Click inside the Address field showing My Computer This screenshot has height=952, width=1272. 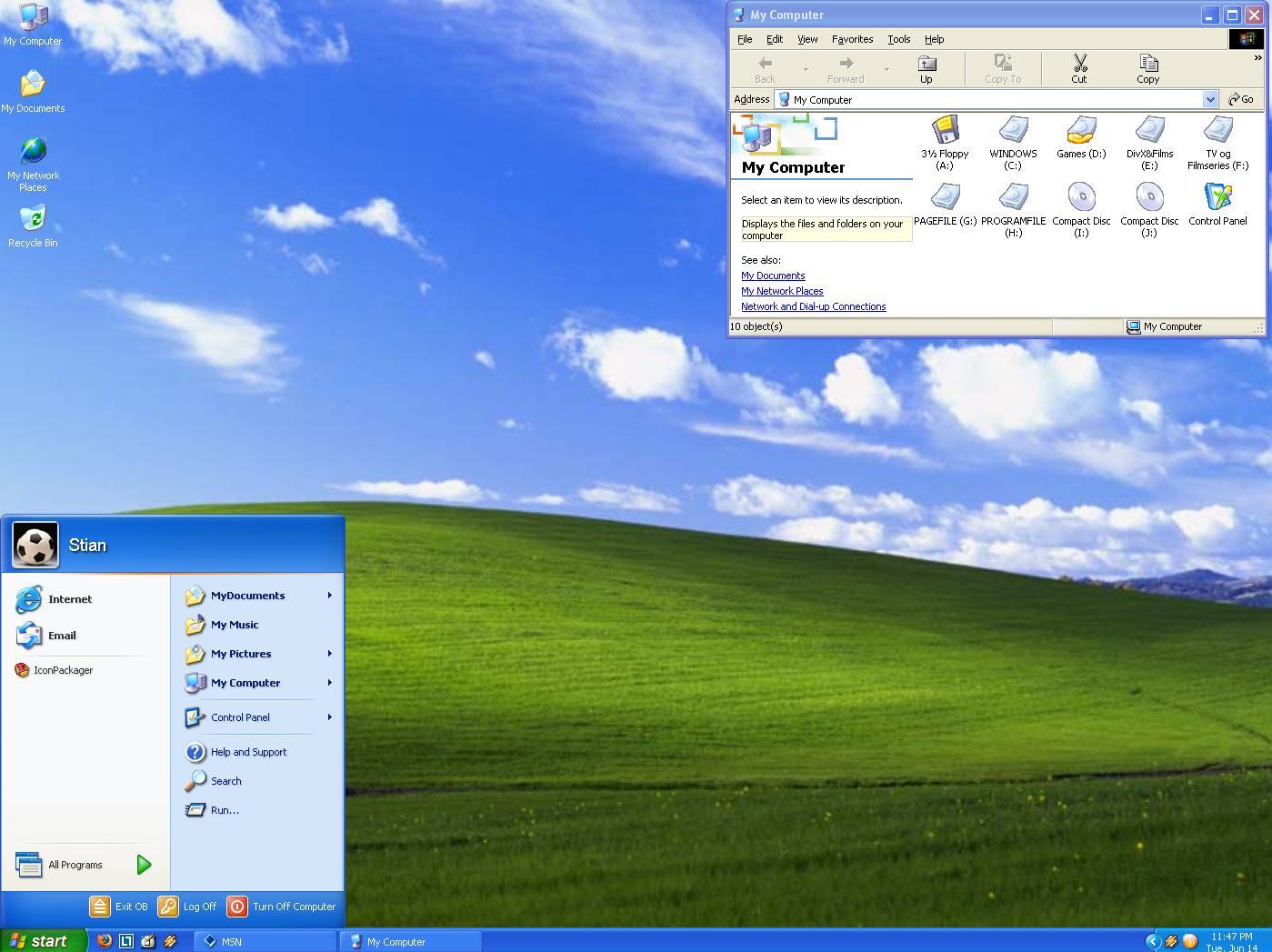pyautogui.click(x=989, y=99)
